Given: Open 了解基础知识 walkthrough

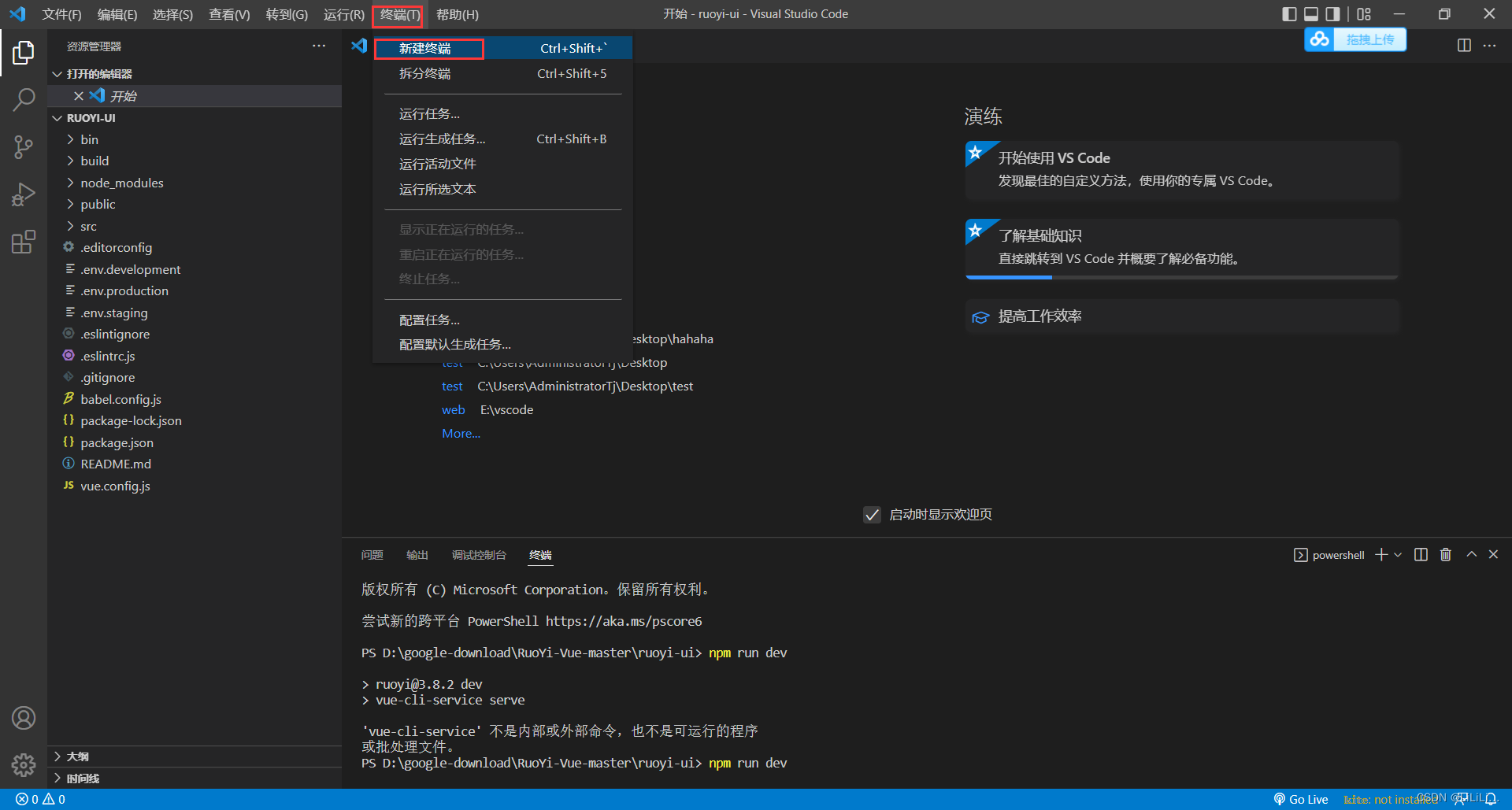Looking at the screenshot, I should click(1182, 248).
